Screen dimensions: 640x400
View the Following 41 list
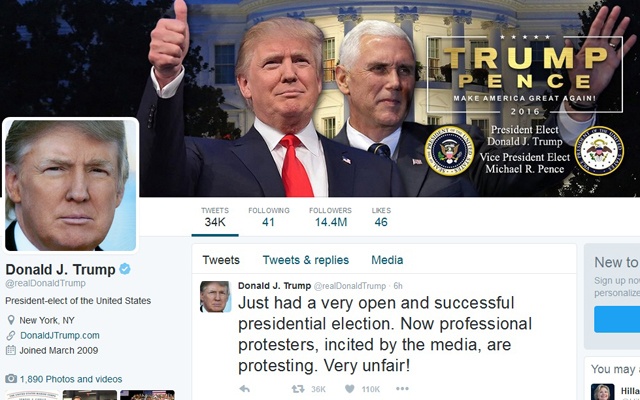pos(269,217)
